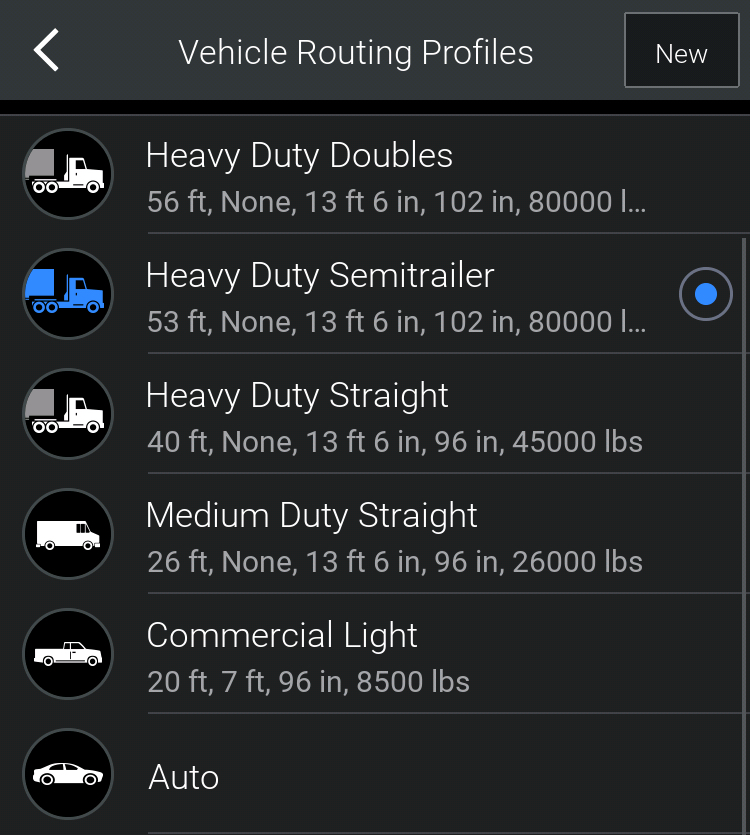The image size is (750, 835).
Task: Click the back arrow icon
Action: [x=46, y=51]
